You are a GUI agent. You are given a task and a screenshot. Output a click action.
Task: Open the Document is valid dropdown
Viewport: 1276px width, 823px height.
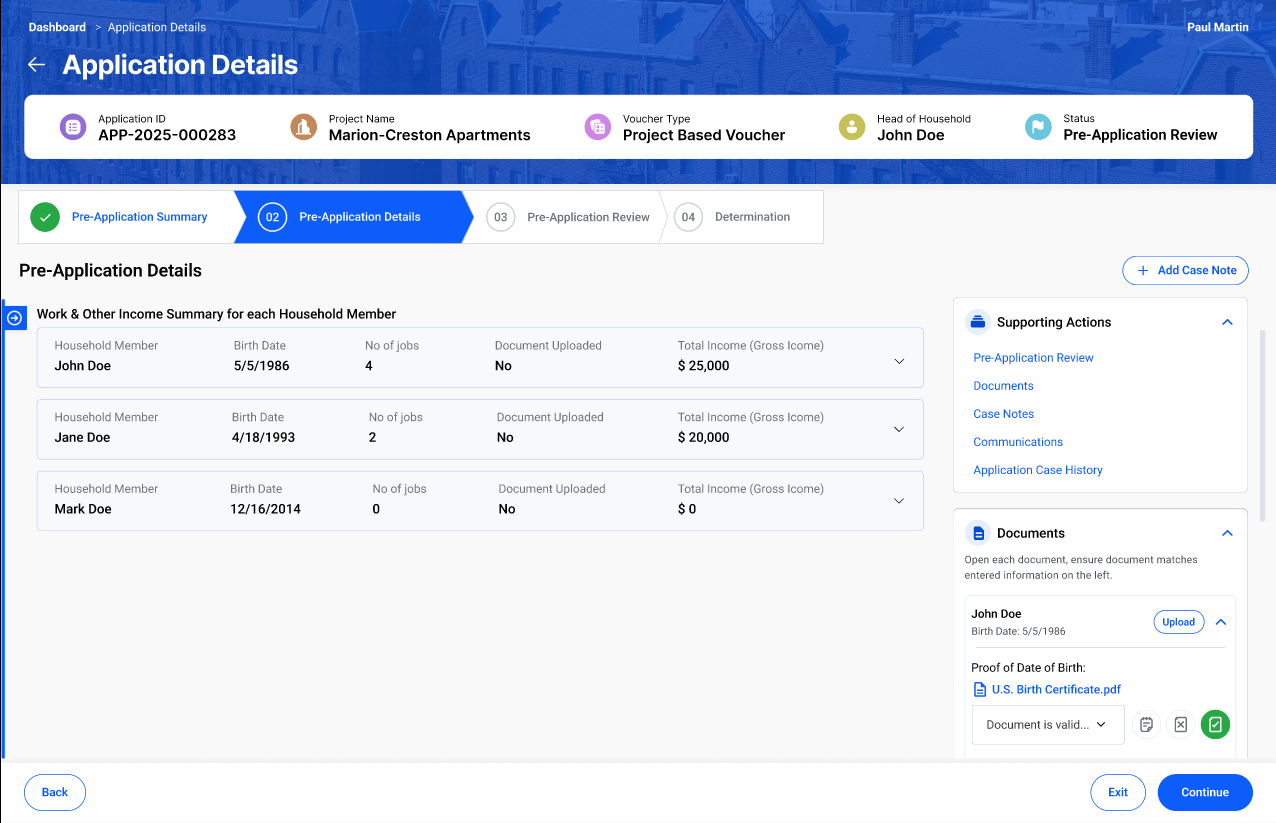tap(1047, 725)
